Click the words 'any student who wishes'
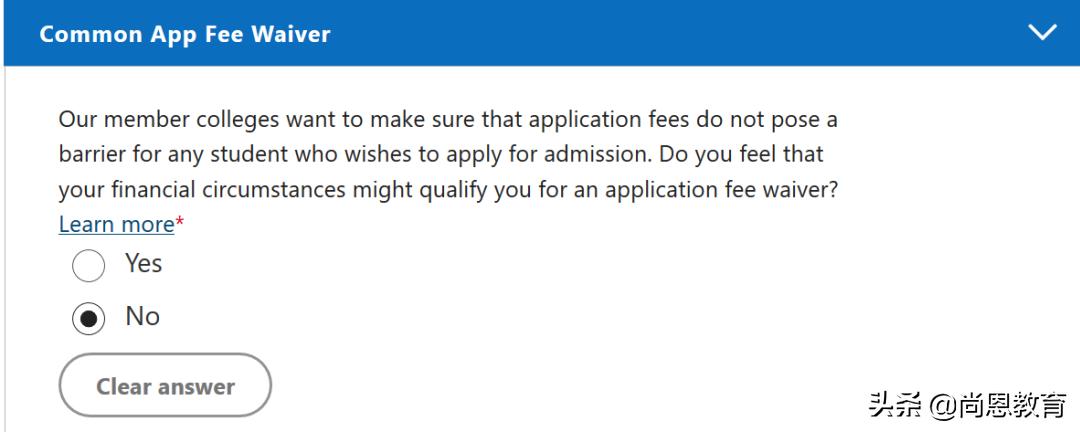 coord(286,156)
